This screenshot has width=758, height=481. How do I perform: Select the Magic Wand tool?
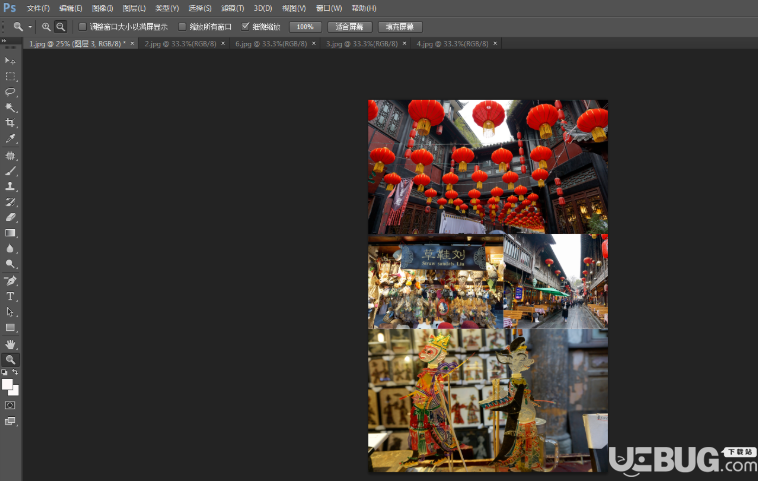pos(10,107)
